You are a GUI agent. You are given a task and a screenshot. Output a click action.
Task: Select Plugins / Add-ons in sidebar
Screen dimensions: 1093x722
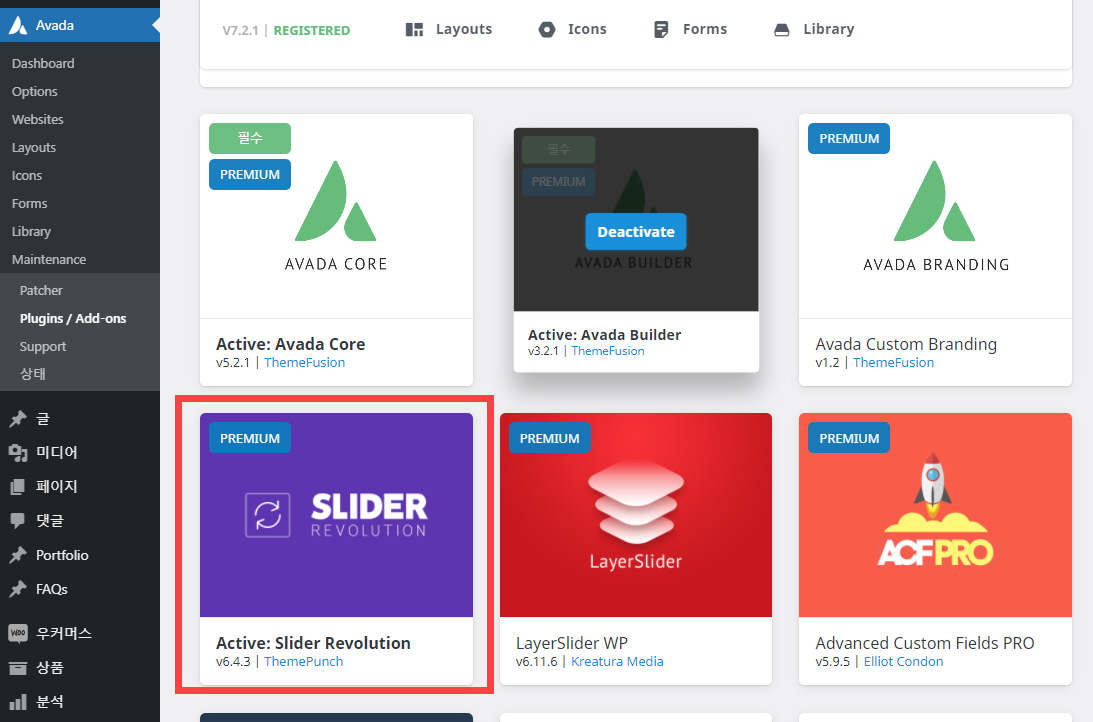(73, 318)
